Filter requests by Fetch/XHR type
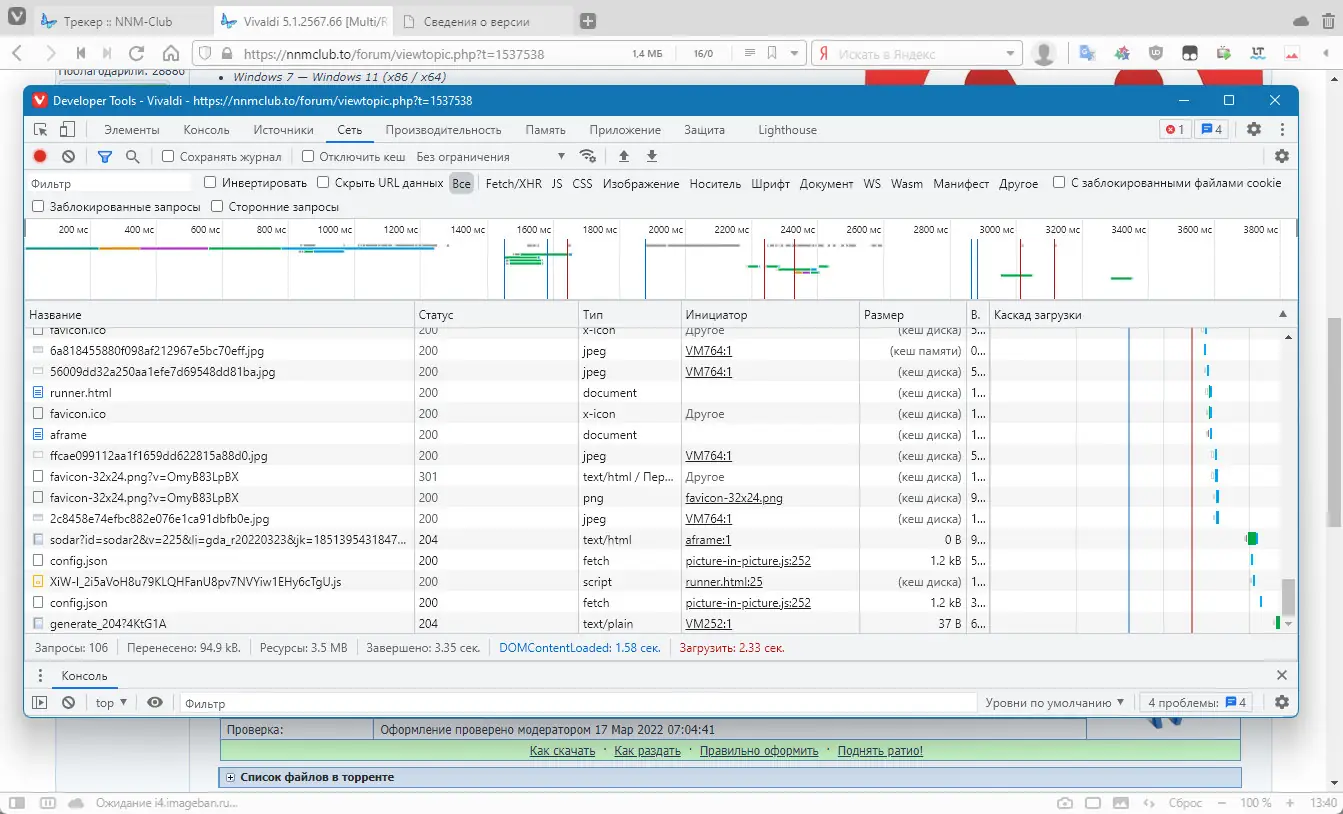This screenshot has width=1343, height=814. (513, 184)
